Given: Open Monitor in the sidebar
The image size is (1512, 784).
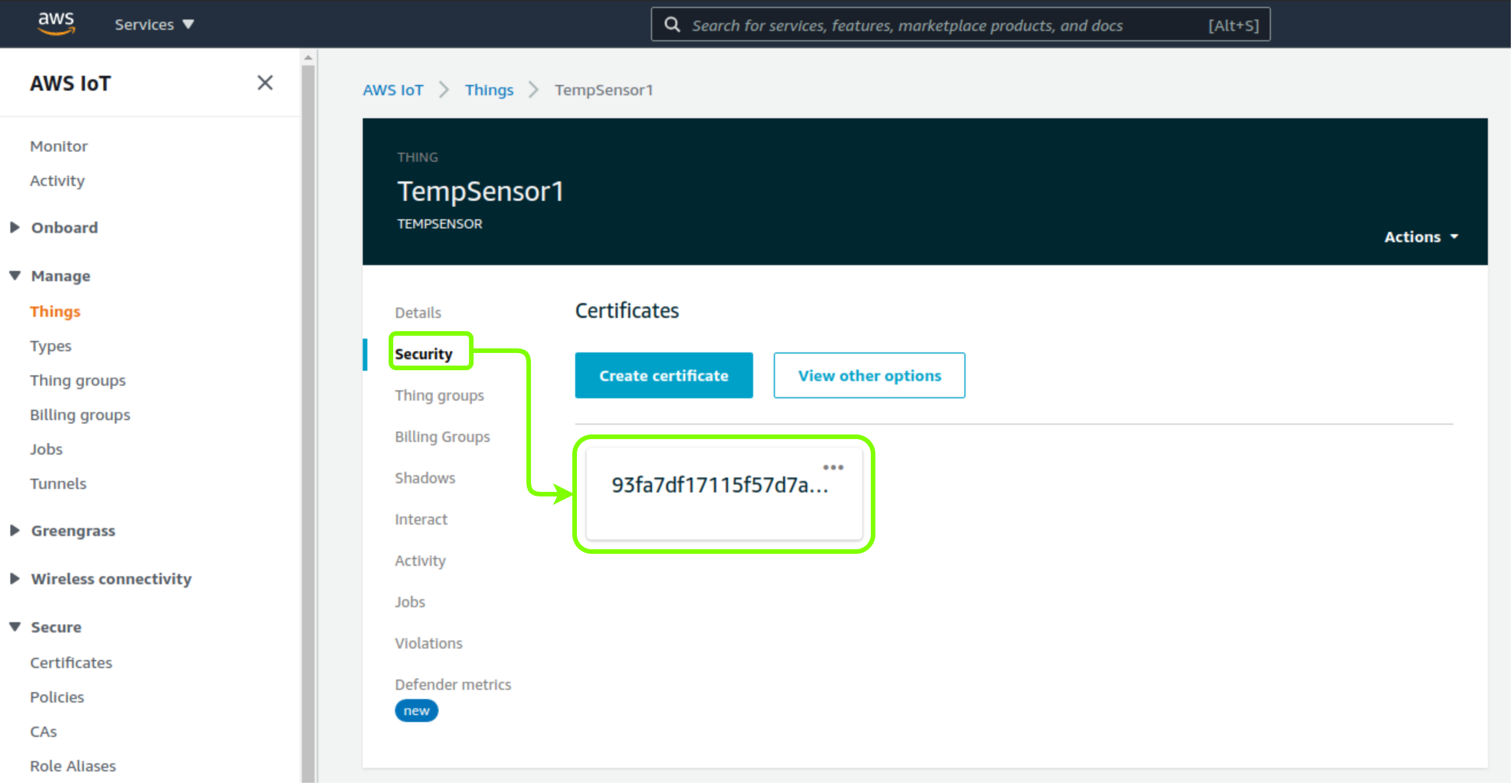Looking at the screenshot, I should (x=59, y=146).
